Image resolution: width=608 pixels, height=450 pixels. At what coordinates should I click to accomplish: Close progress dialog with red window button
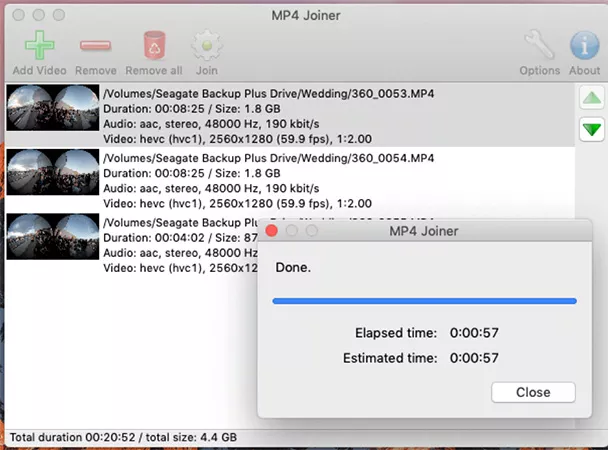click(271, 231)
